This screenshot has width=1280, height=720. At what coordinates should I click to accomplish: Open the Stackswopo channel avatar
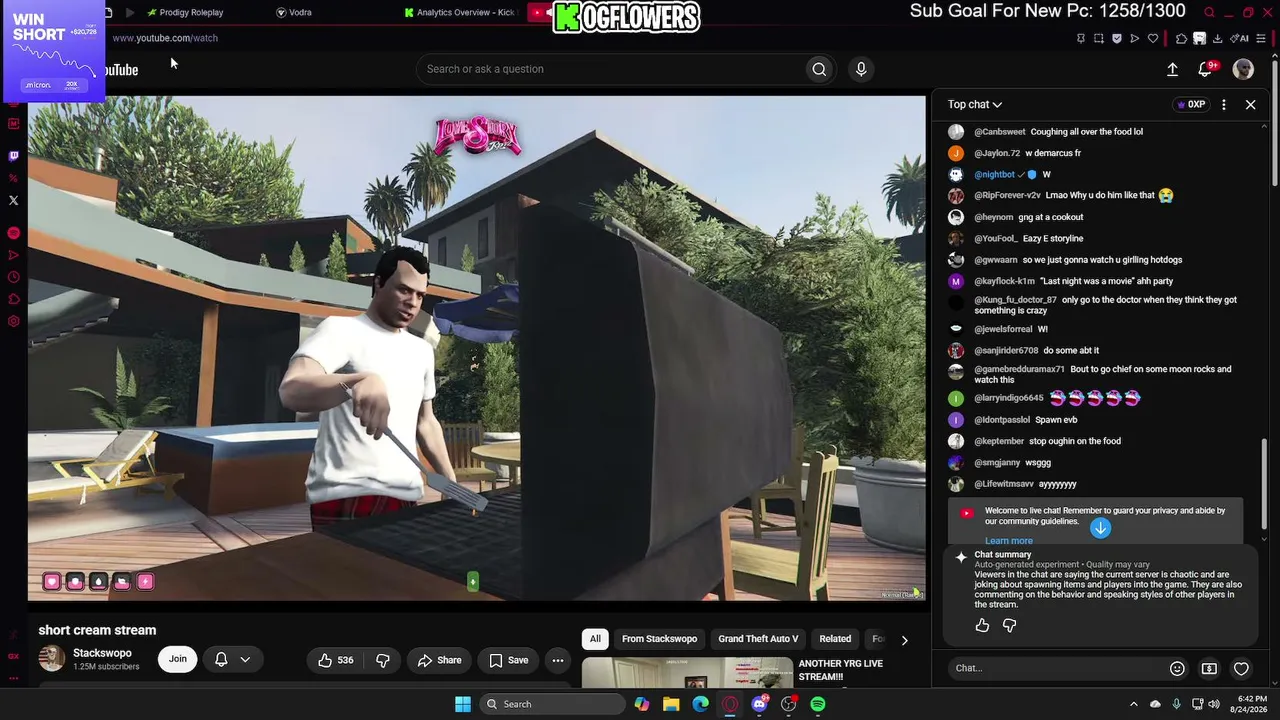52,659
